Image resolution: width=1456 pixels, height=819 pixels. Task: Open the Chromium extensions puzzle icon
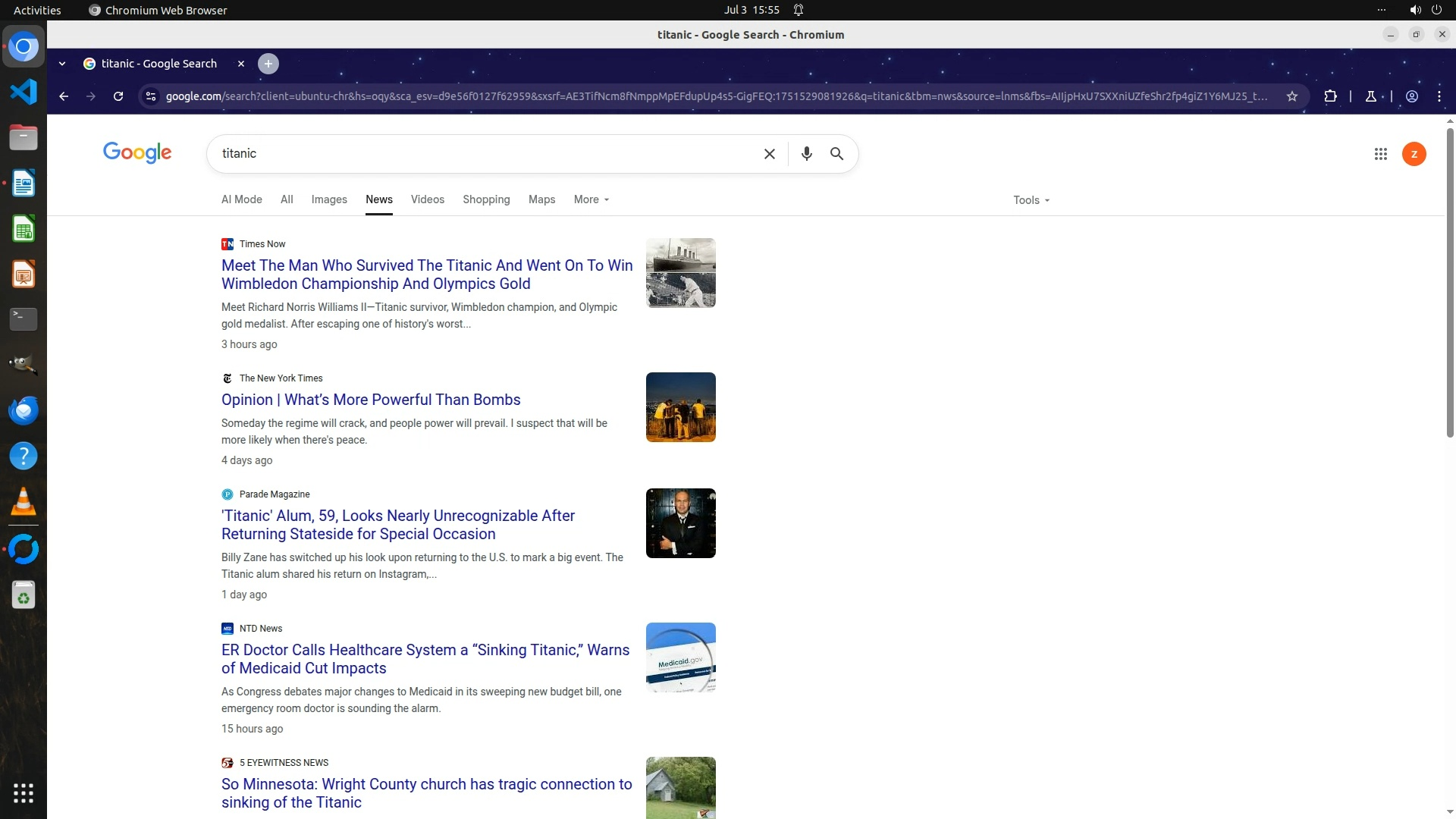coord(1330,96)
